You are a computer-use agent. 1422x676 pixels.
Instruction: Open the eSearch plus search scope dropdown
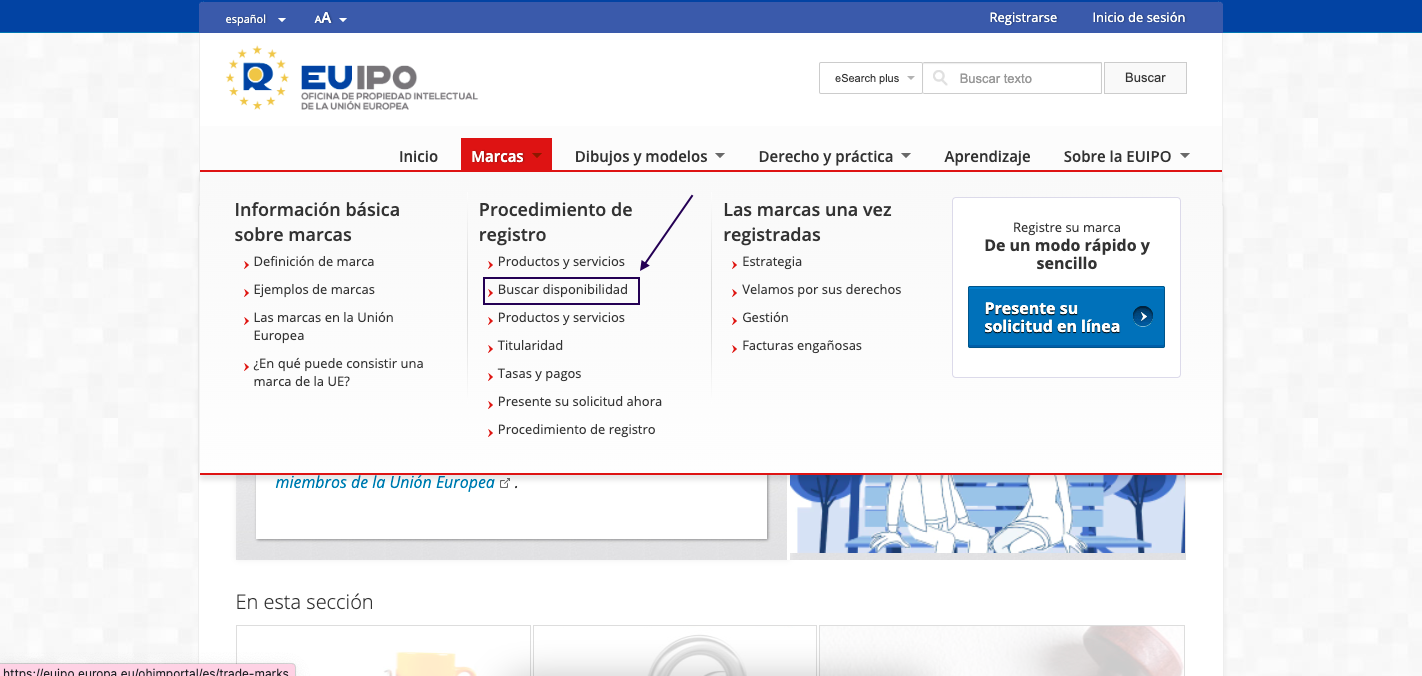click(x=870, y=77)
